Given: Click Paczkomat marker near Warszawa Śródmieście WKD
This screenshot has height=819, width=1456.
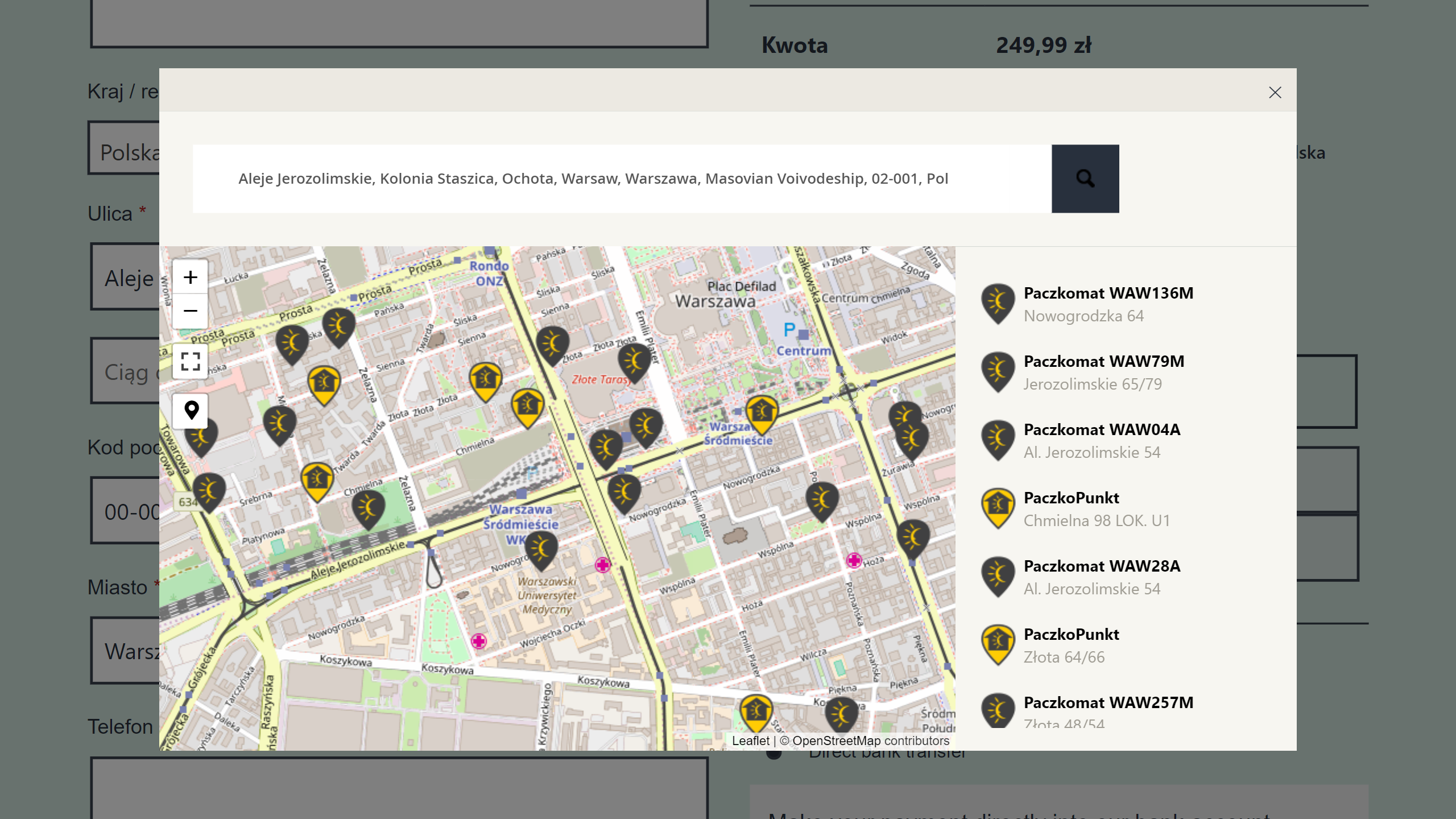Looking at the screenshot, I should click(541, 551).
